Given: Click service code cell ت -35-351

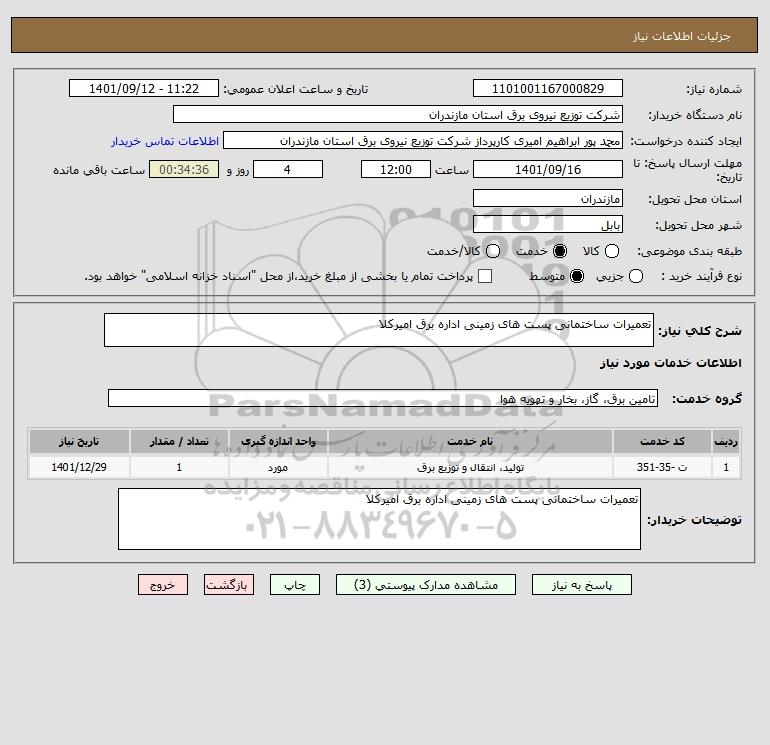Looking at the screenshot, I should pos(662,467).
